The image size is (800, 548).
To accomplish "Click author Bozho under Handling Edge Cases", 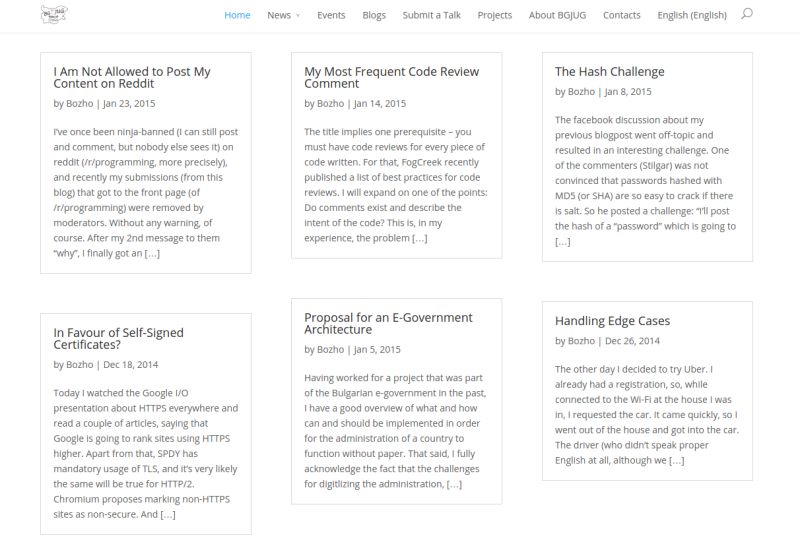I will point(581,341).
